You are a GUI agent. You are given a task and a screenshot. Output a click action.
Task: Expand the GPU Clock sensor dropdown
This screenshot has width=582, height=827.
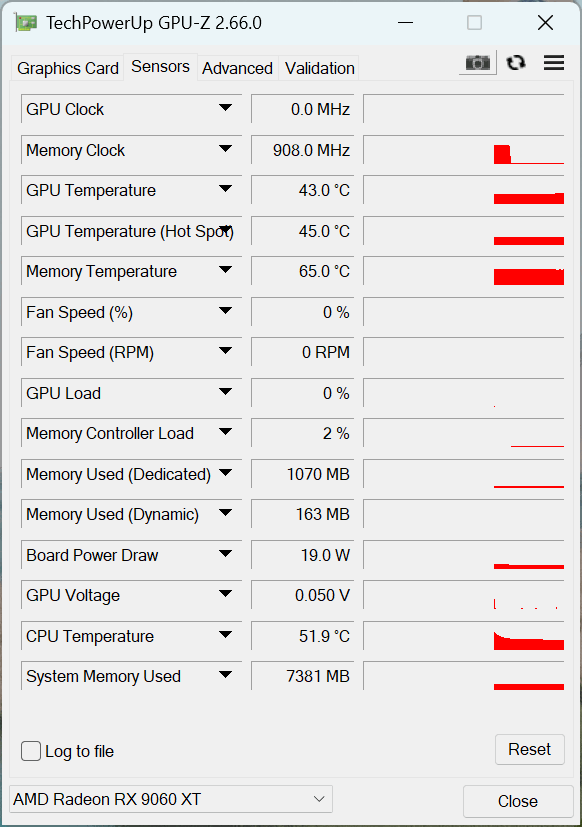[225, 108]
